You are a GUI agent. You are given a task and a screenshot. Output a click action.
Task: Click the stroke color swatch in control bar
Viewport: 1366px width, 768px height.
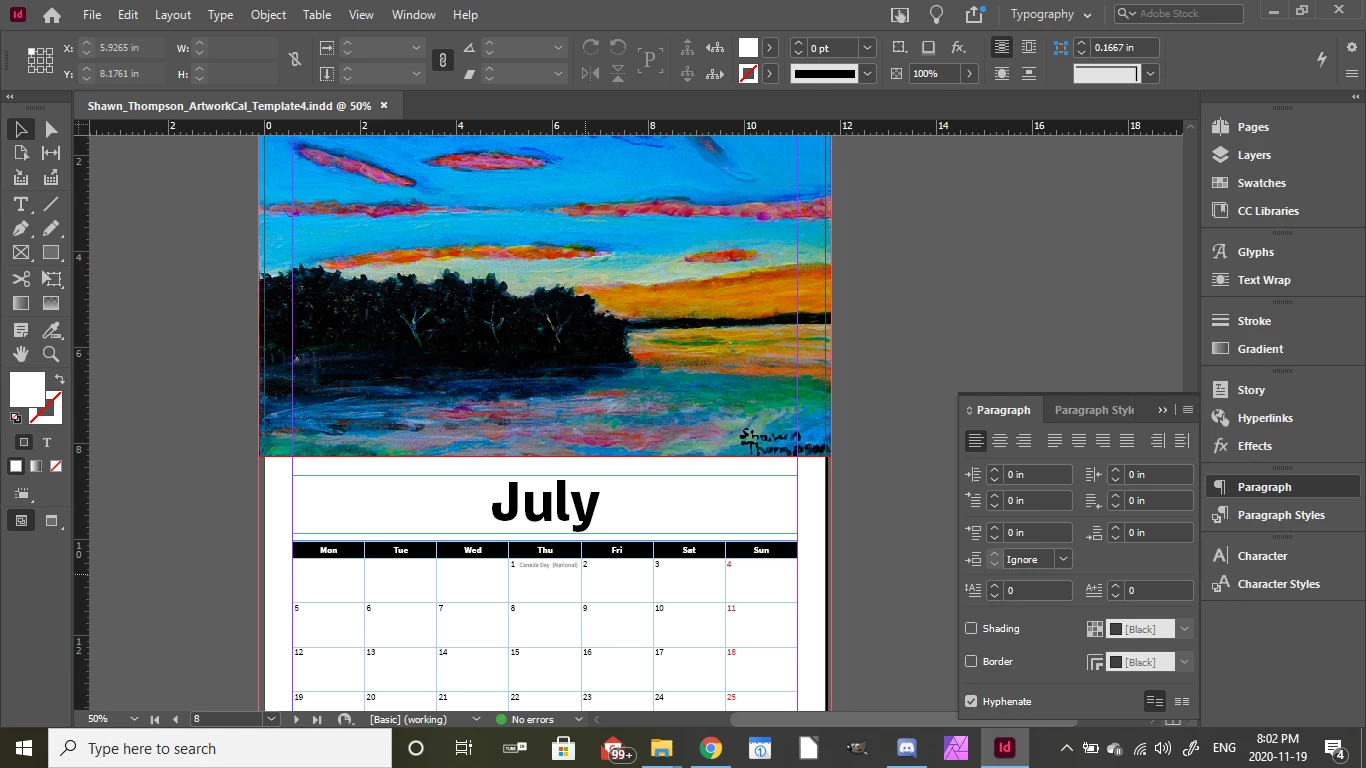(748, 73)
